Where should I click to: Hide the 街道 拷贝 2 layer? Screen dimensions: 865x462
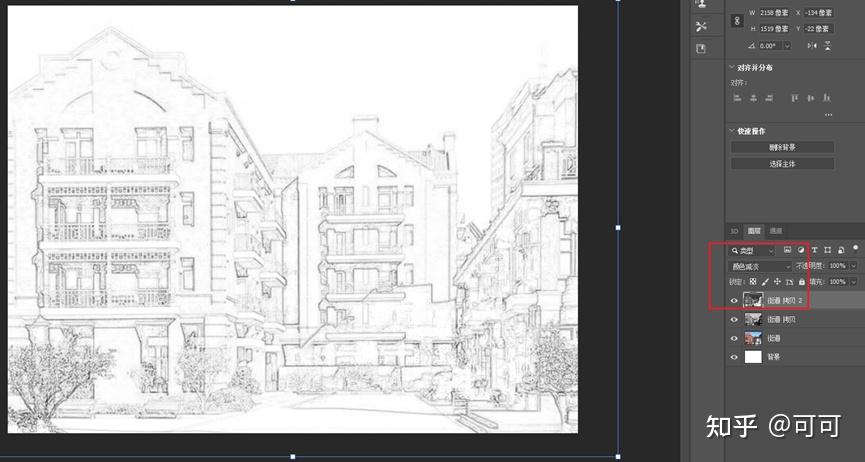pos(734,301)
